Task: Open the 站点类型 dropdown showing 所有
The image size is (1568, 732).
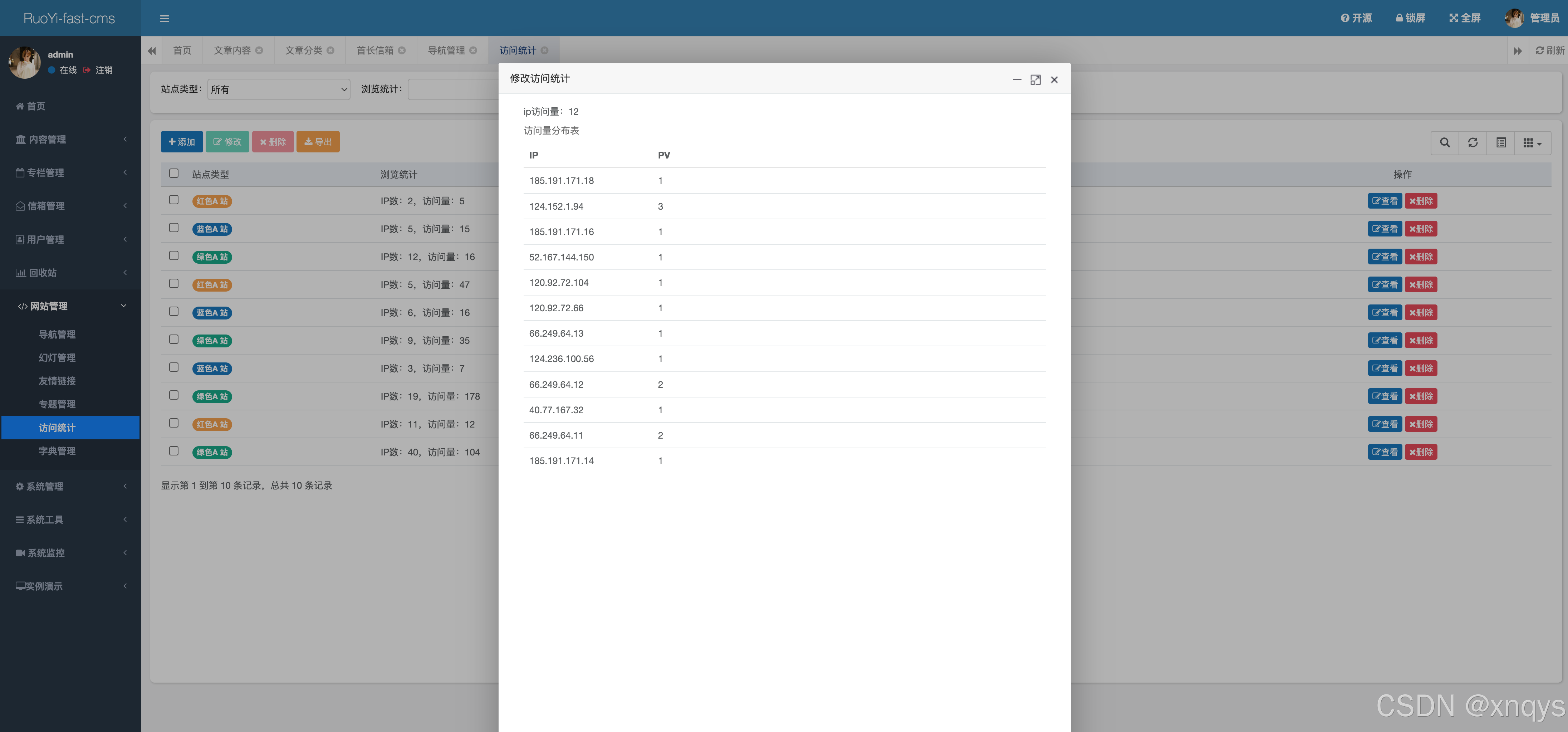Action: point(279,89)
